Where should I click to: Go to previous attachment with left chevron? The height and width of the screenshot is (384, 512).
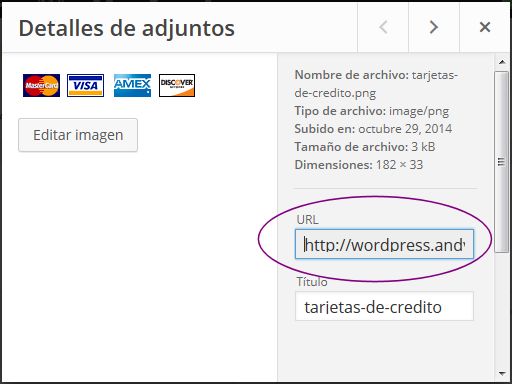[383, 27]
